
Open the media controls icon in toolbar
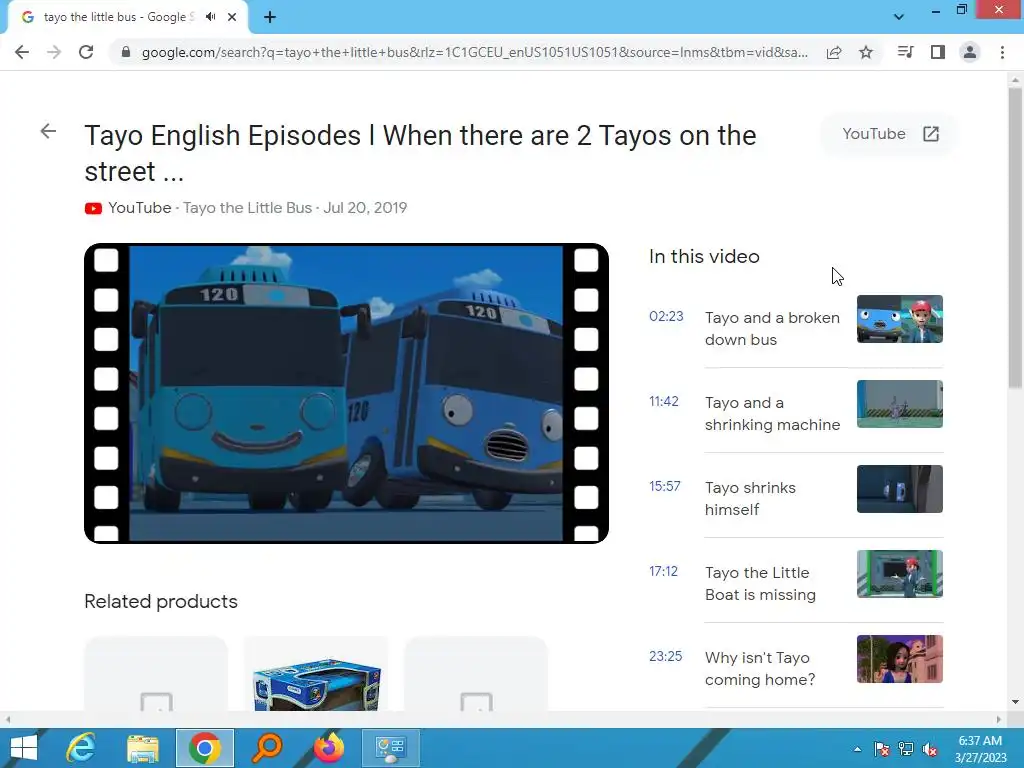(x=905, y=52)
